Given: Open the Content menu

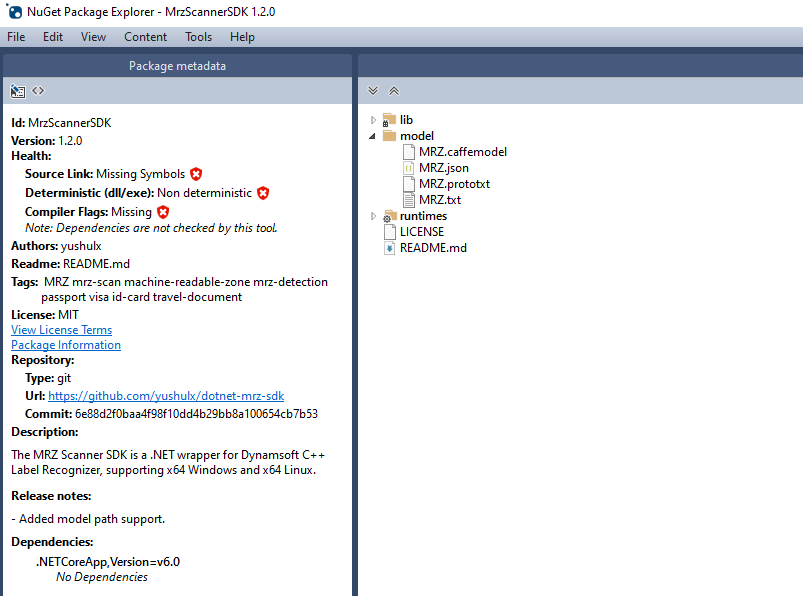Looking at the screenshot, I should pyautogui.click(x=145, y=37).
